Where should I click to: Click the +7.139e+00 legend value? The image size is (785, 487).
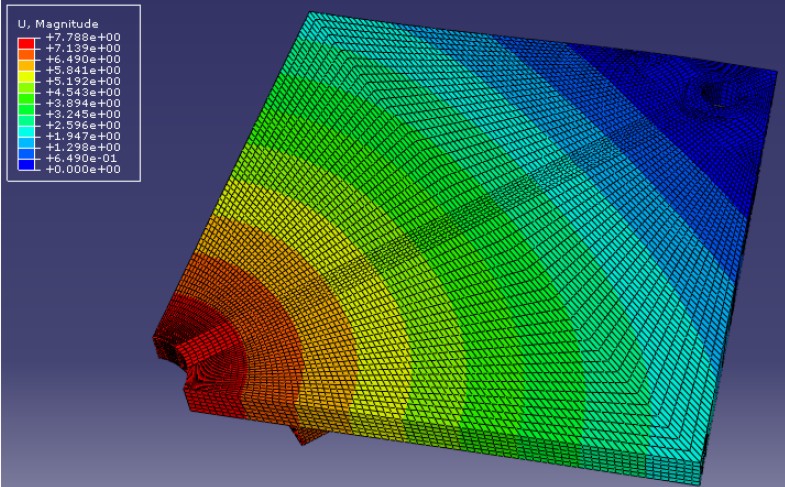83,48
